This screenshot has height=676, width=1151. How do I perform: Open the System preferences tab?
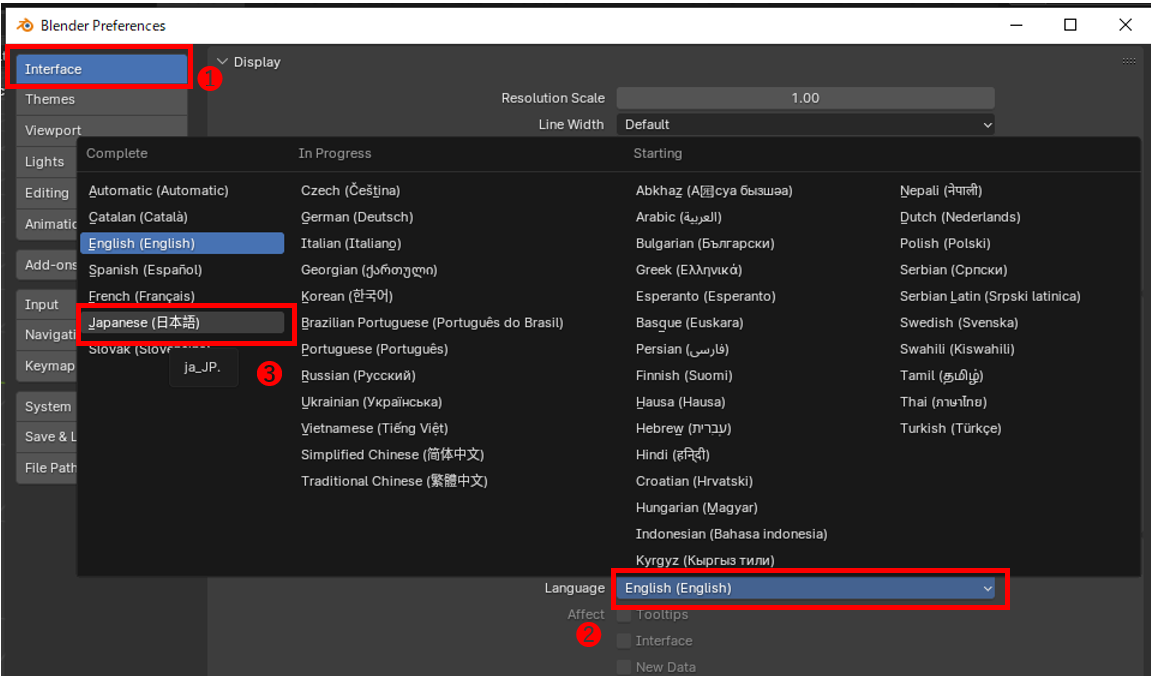47,406
